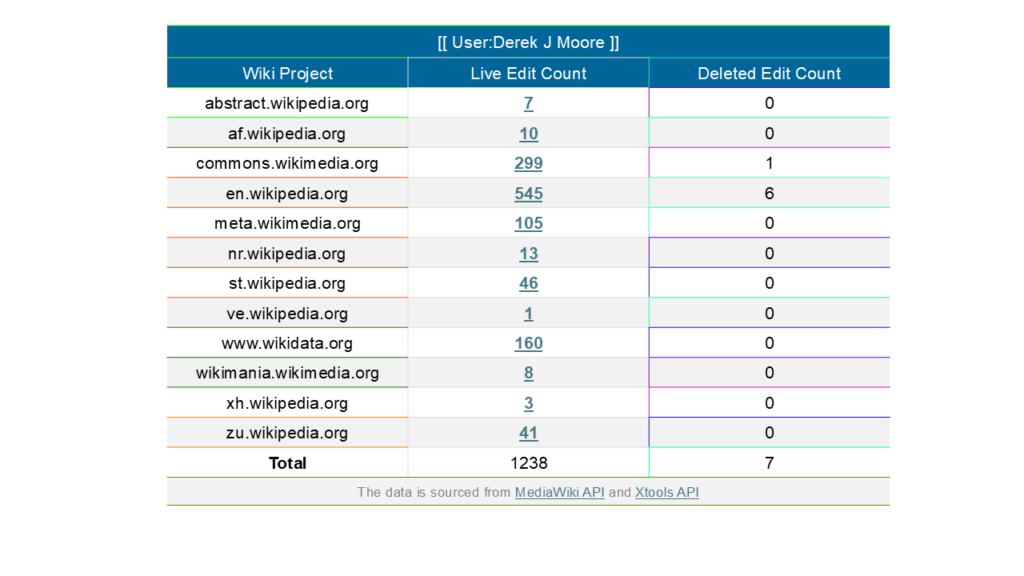Select the en.wikipedia.org cell
The image size is (1024, 576).
pyautogui.click(x=287, y=193)
